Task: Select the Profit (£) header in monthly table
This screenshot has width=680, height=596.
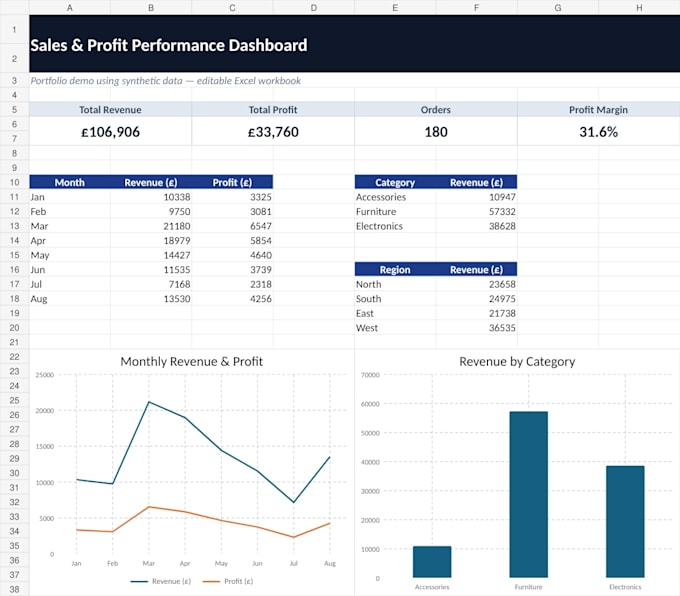Action: pyautogui.click(x=232, y=182)
